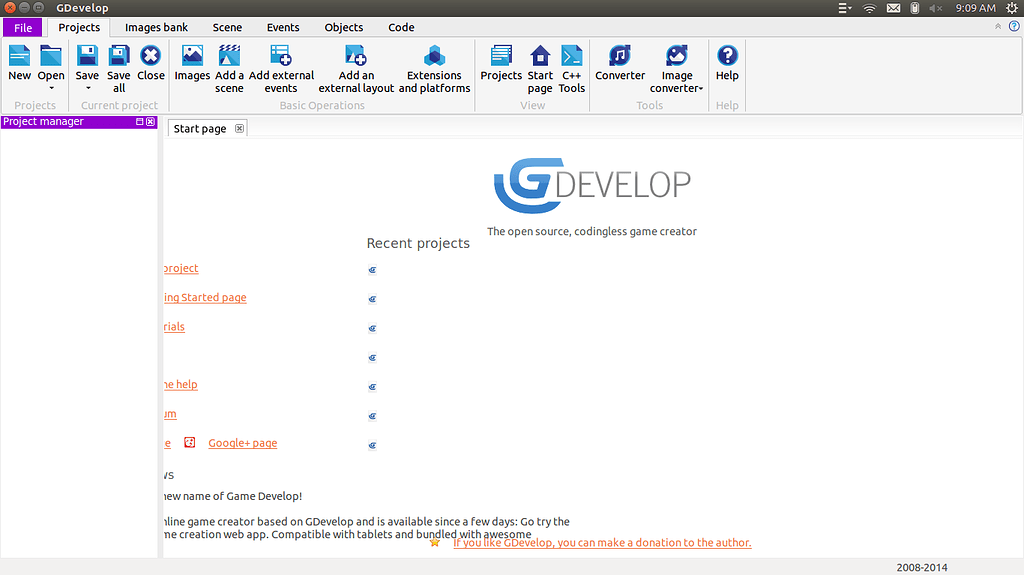Click the Google+ red icon

click(x=189, y=442)
